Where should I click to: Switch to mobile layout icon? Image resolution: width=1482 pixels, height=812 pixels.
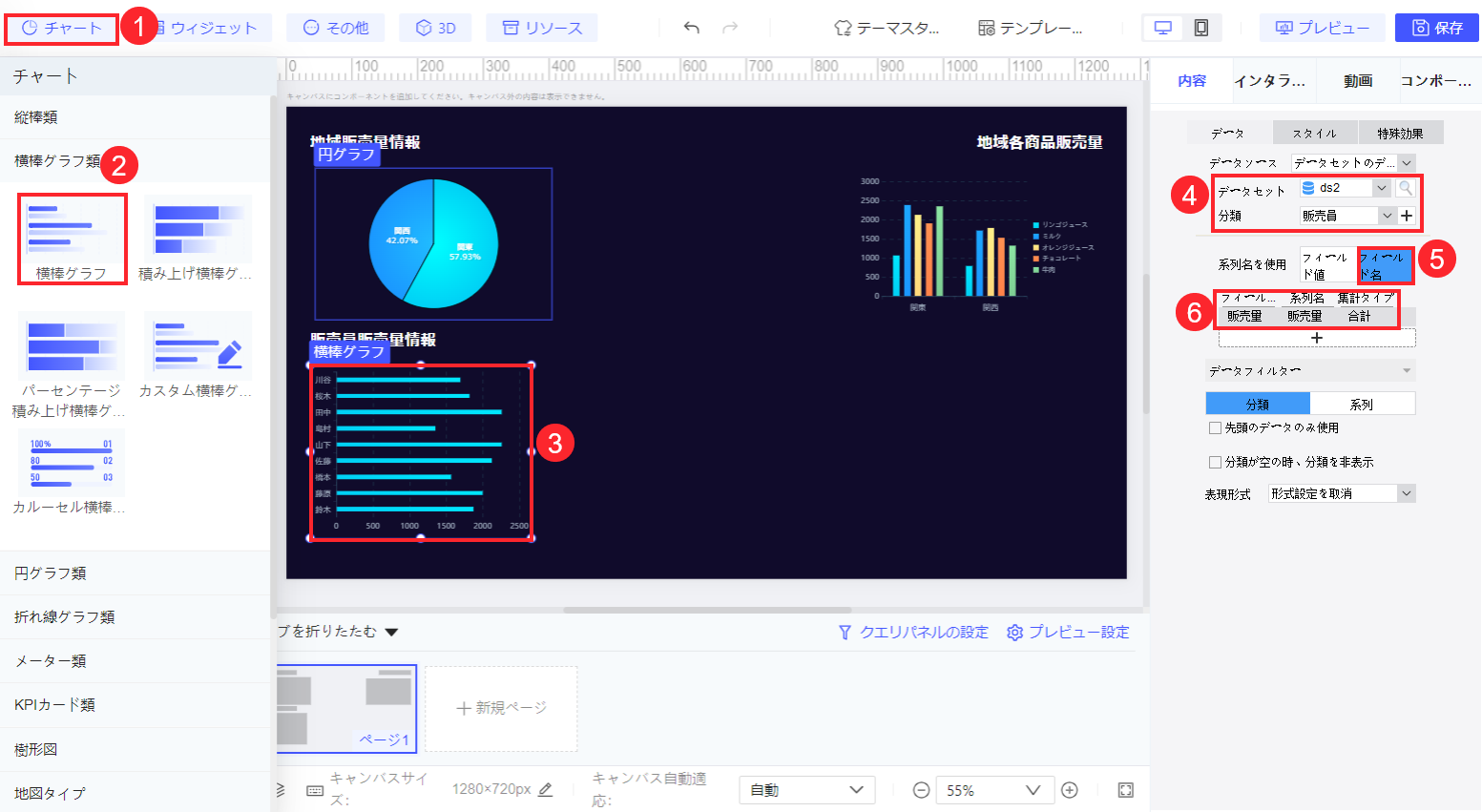tap(1201, 28)
